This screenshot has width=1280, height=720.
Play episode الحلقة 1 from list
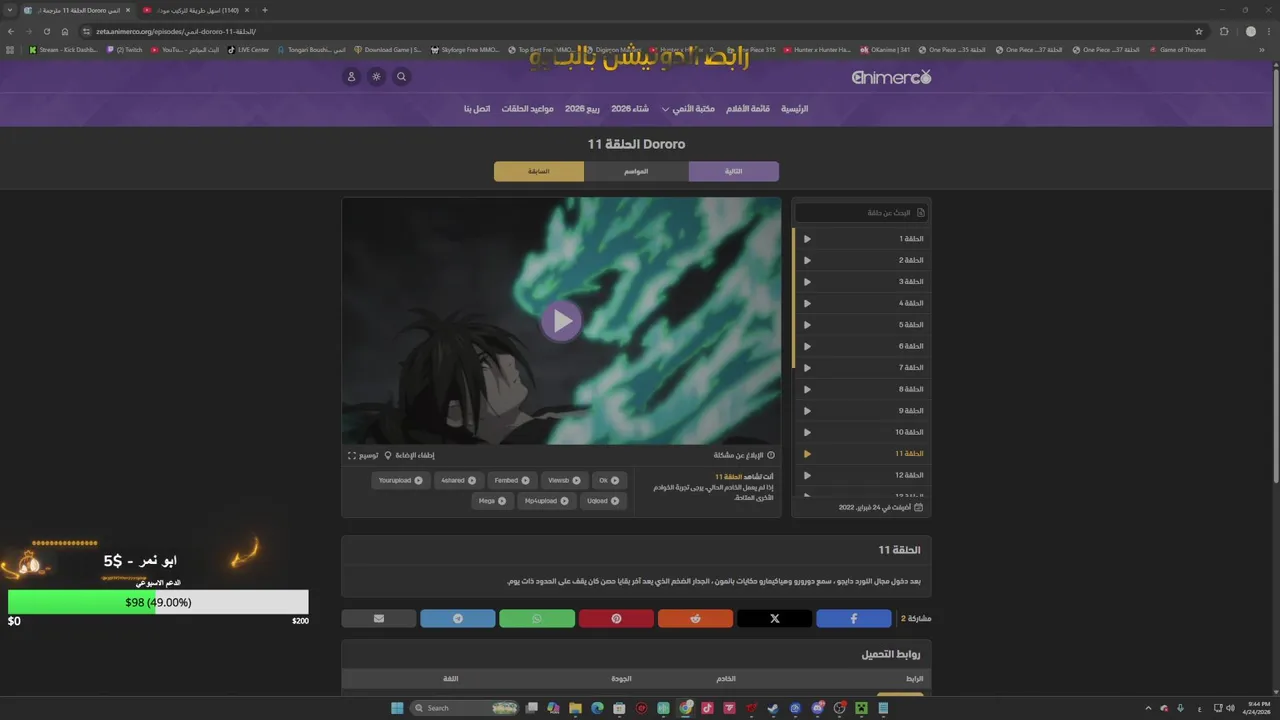click(x=863, y=239)
